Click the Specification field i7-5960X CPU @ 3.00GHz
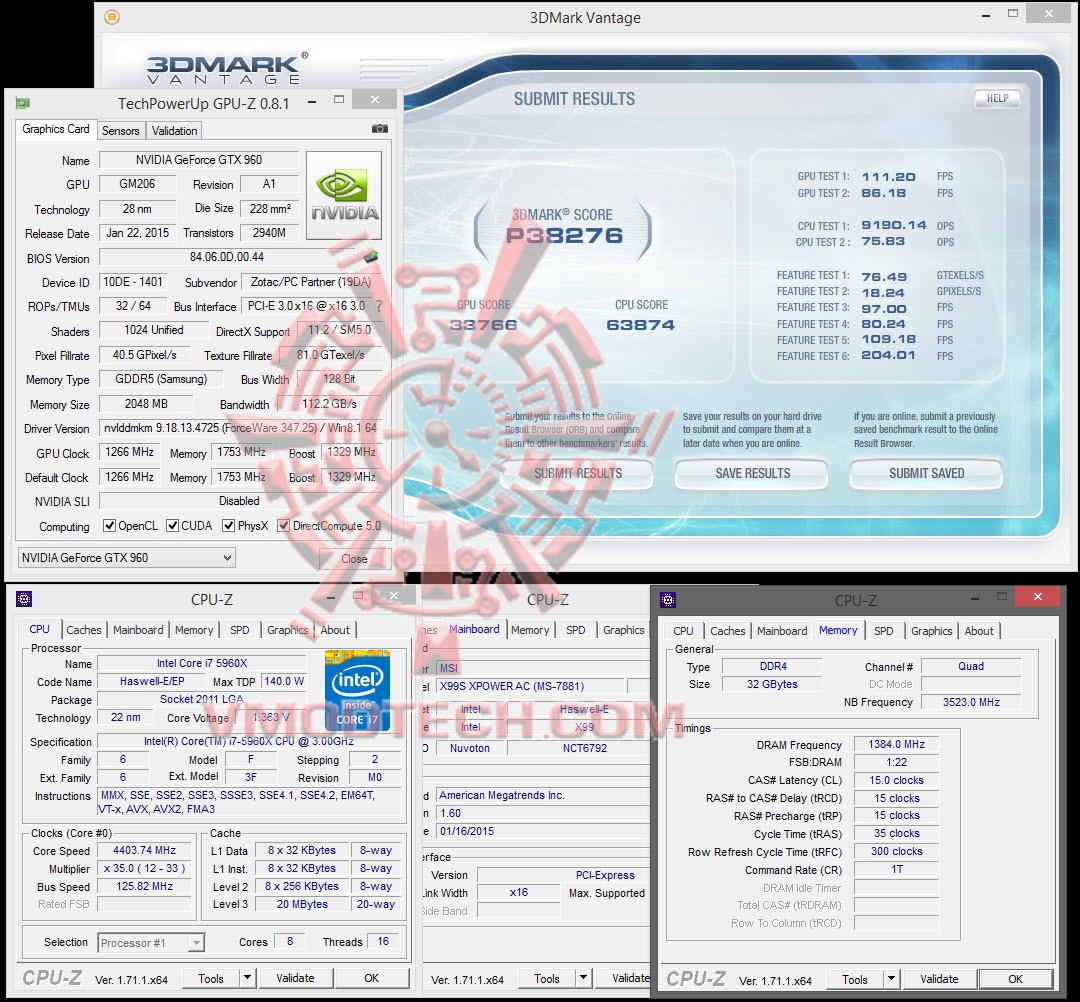Viewport: 1080px width, 1002px height. 249,742
